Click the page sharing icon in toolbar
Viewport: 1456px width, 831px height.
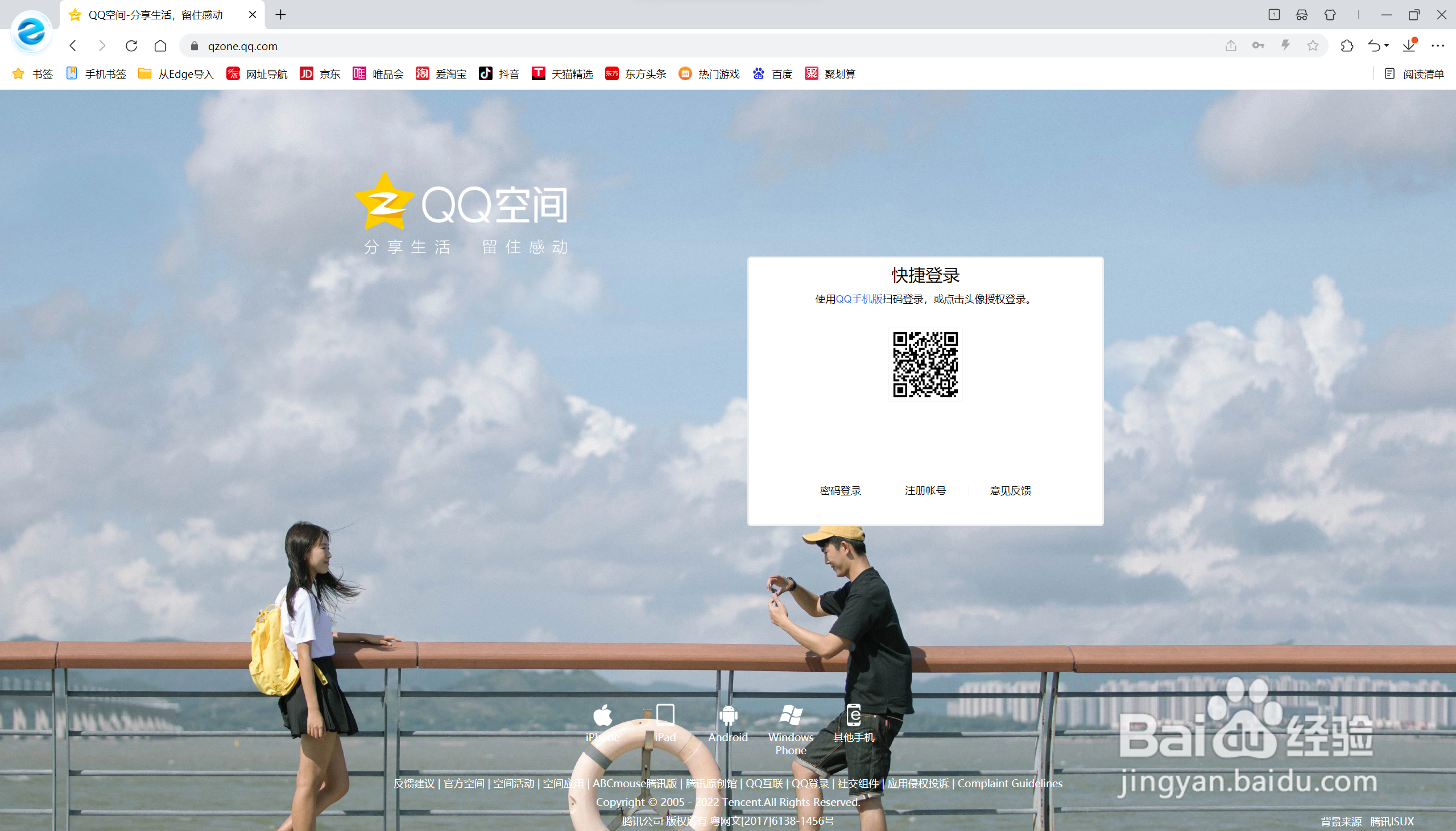(1230, 46)
